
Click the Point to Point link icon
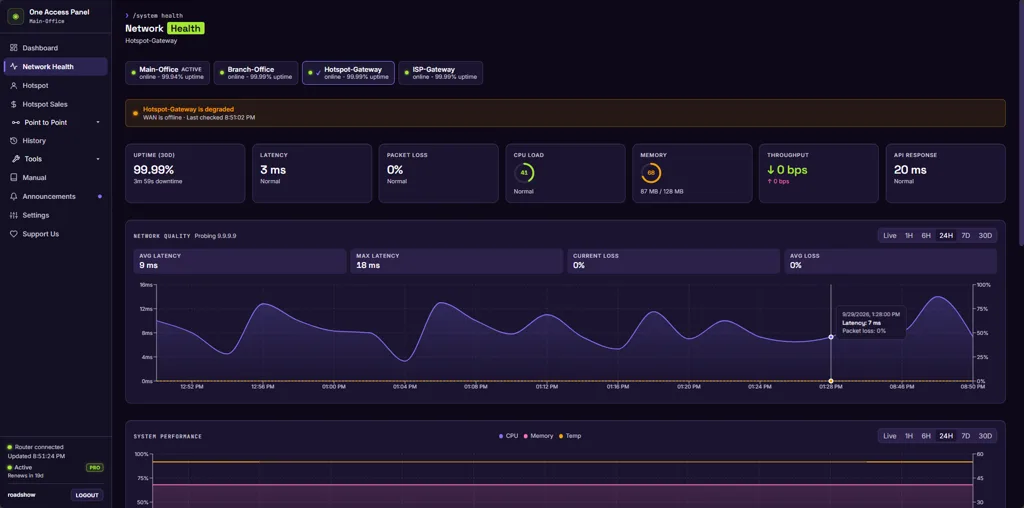(16, 123)
